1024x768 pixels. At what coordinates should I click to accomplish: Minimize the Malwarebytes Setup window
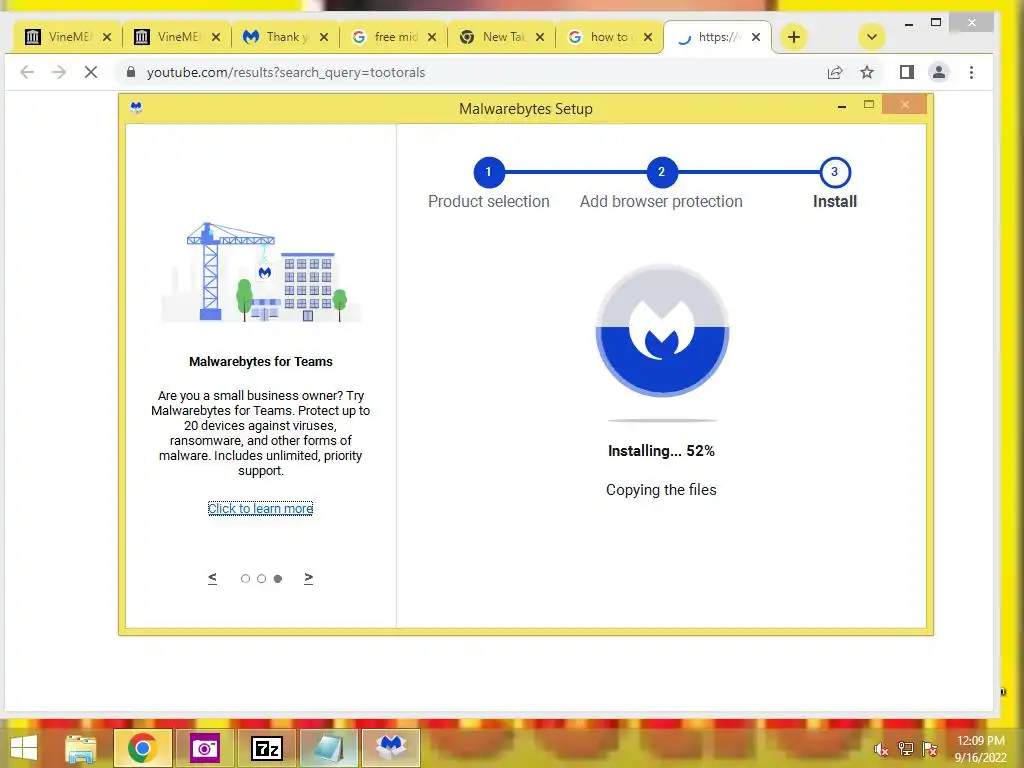[842, 105]
